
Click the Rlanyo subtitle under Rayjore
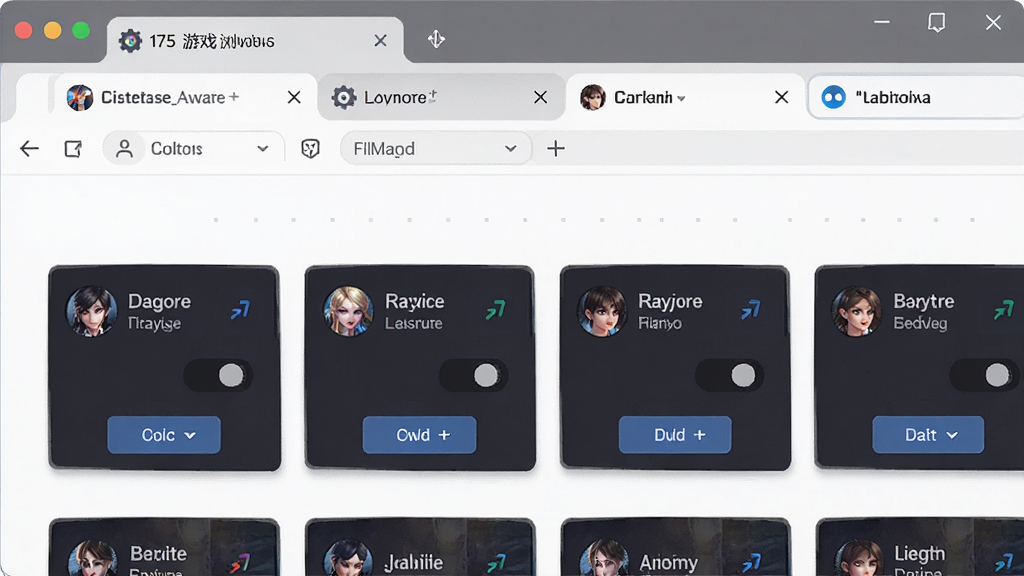pos(660,323)
